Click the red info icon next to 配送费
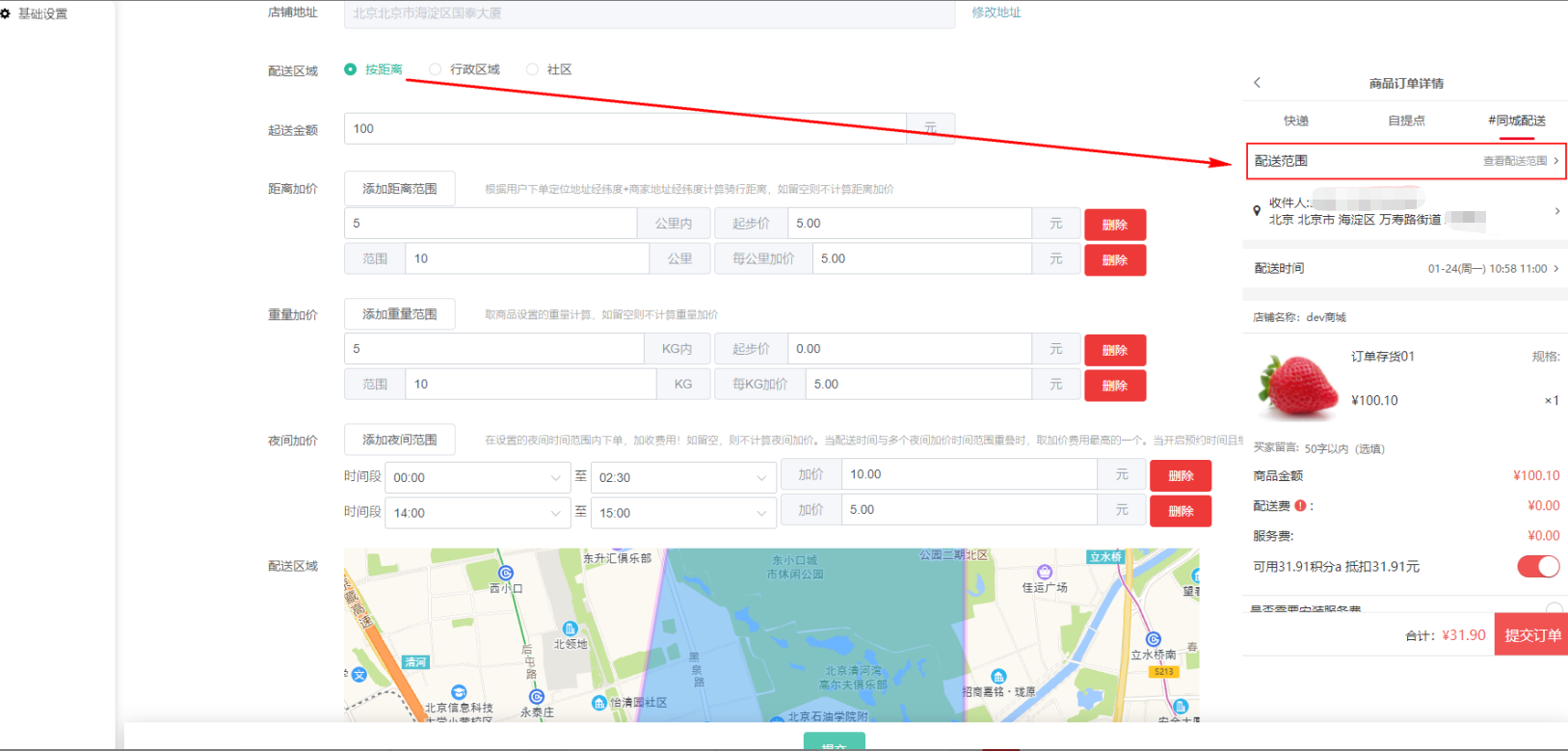 [1300, 506]
